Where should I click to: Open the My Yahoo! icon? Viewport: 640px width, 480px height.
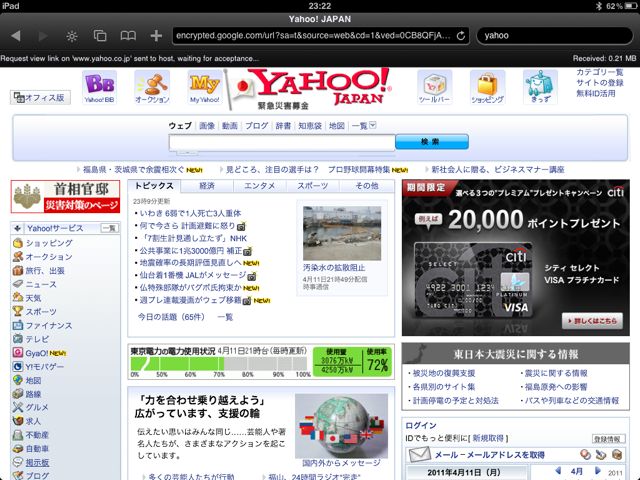tap(205, 87)
